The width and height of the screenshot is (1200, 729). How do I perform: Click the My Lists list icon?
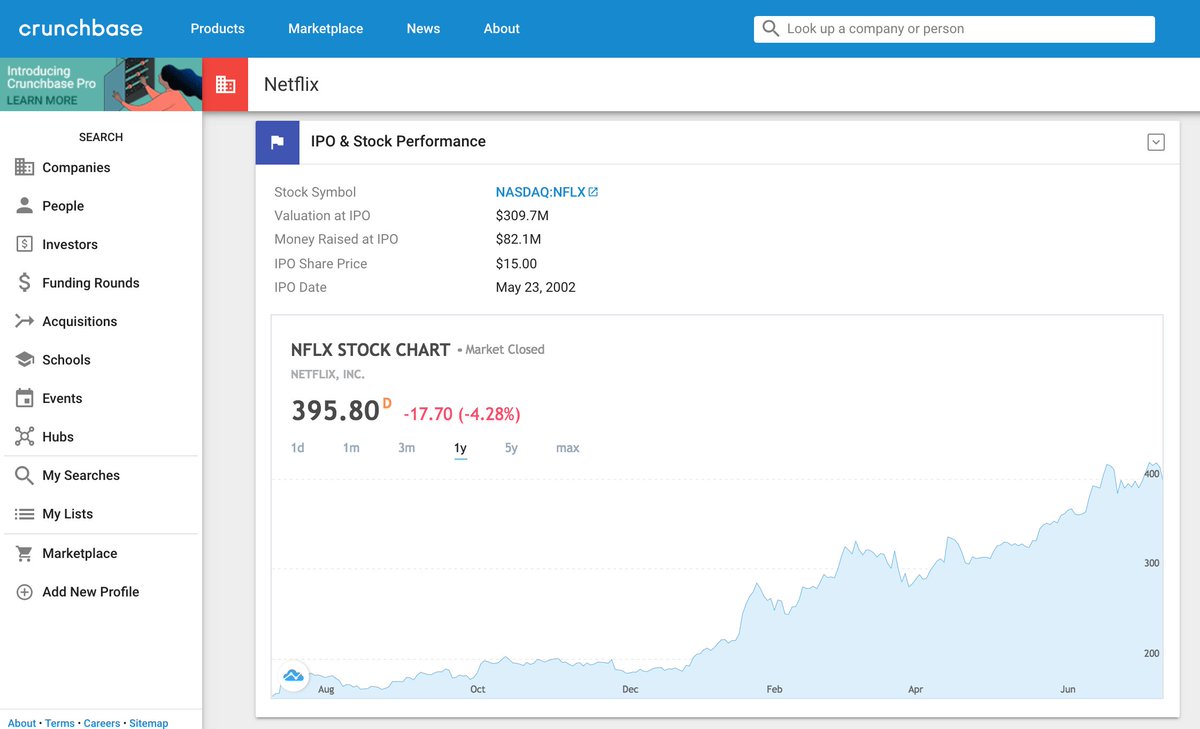click(x=25, y=514)
